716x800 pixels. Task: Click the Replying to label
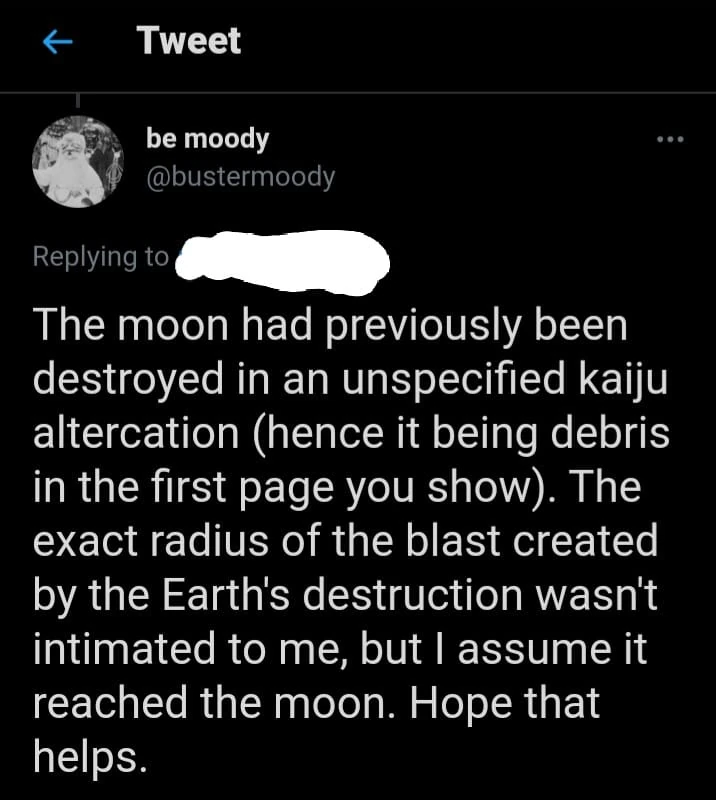(x=101, y=256)
